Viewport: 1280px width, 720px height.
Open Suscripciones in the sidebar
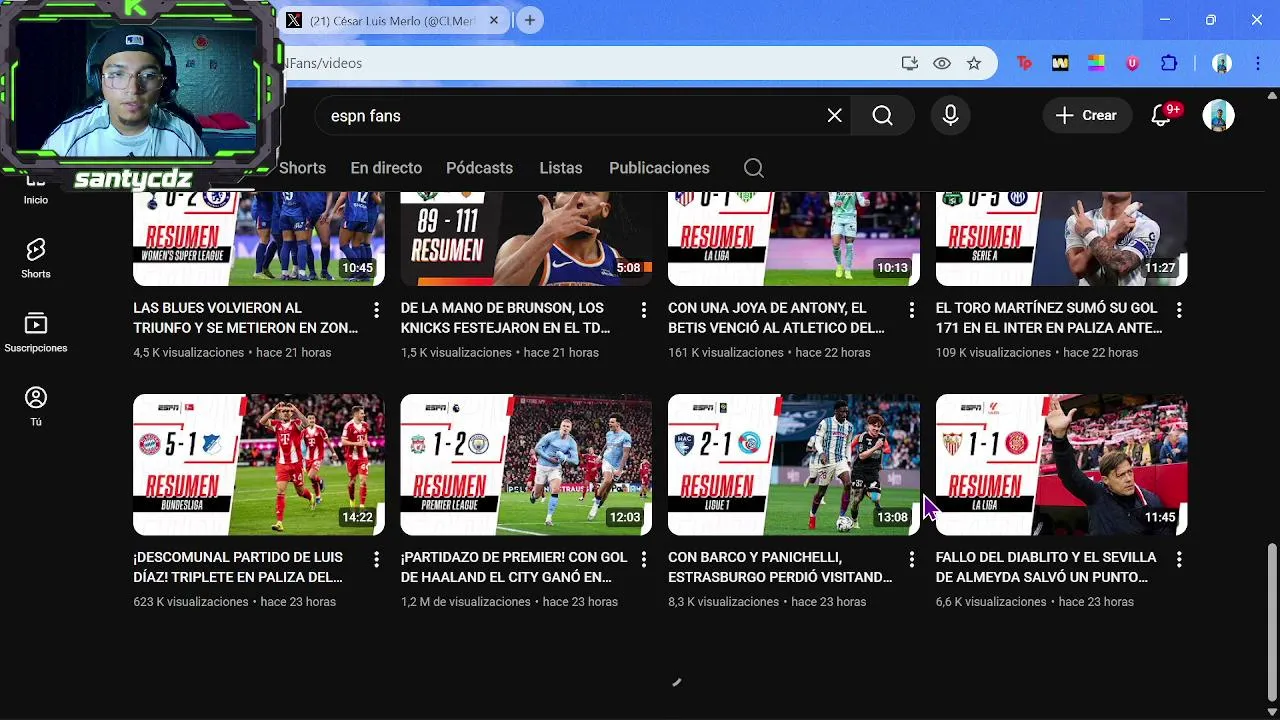[x=36, y=333]
